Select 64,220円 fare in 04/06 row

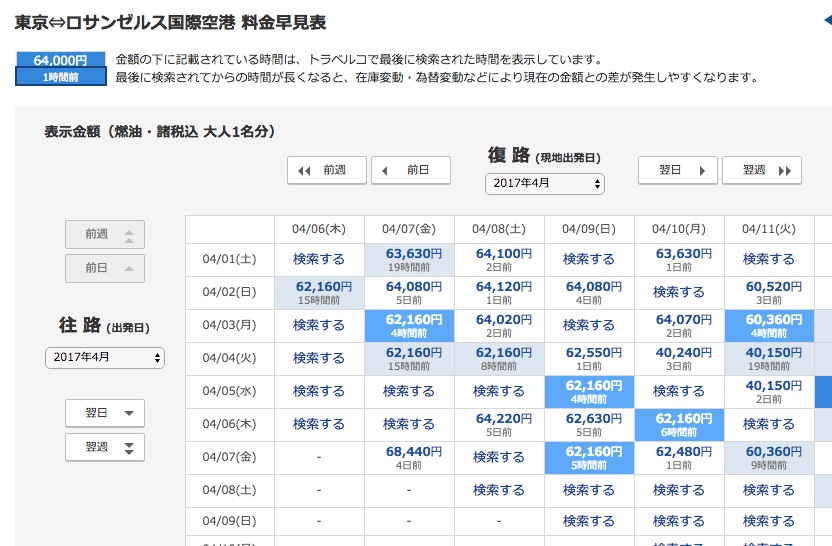point(499,425)
